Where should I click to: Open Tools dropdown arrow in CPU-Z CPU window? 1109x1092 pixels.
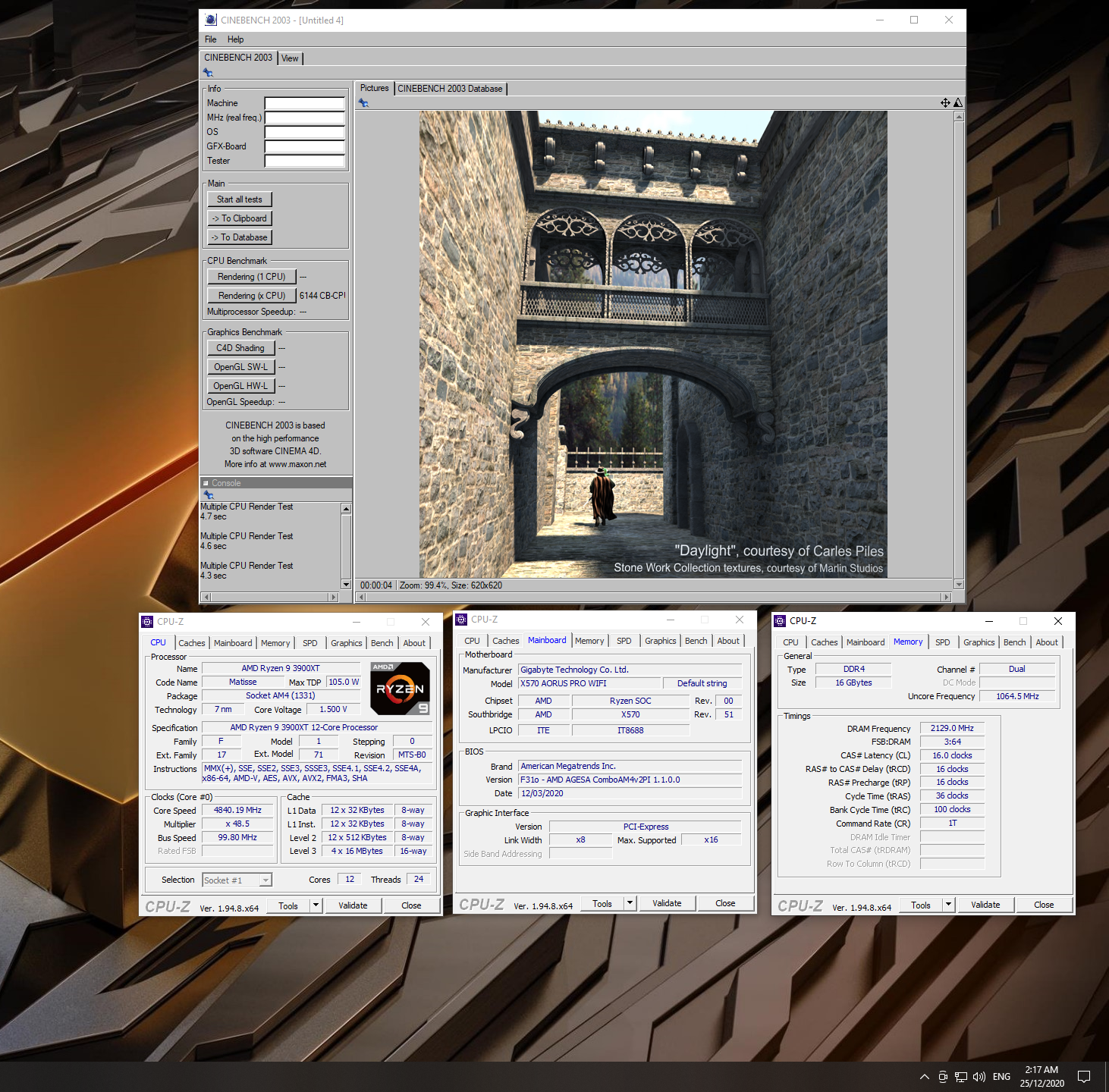pos(316,905)
